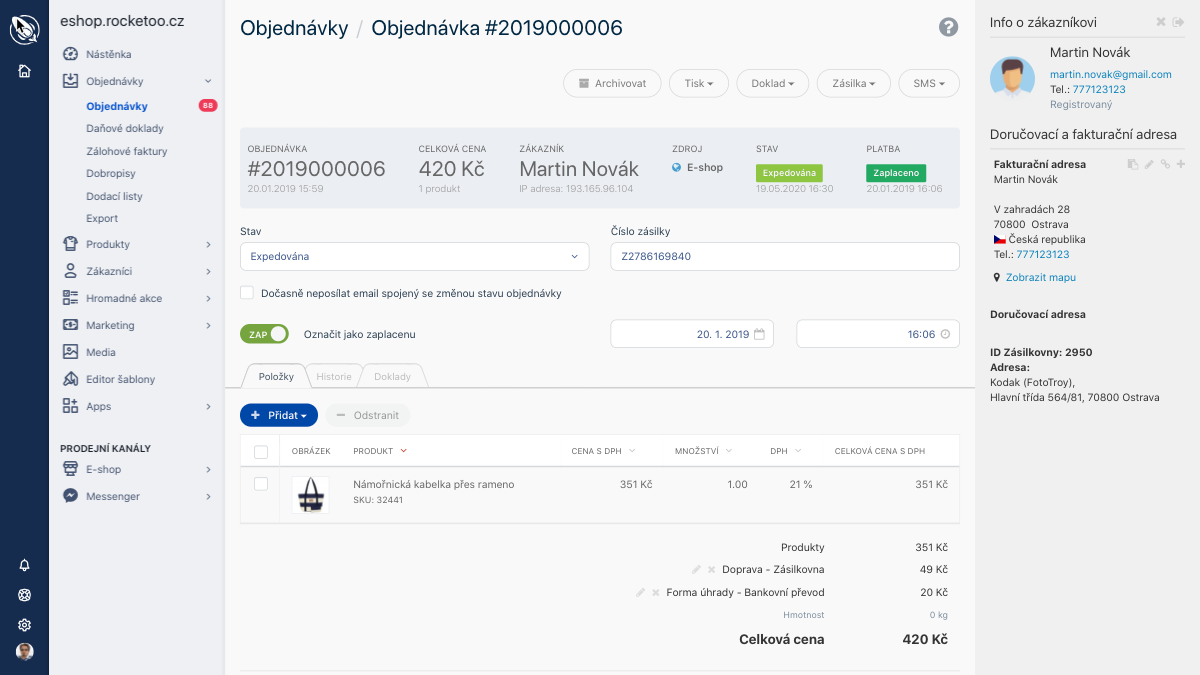Screen dimensions: 1200x675
Task: Open the Stav dropdown showing Expedována
Action: tap(415, 256)
